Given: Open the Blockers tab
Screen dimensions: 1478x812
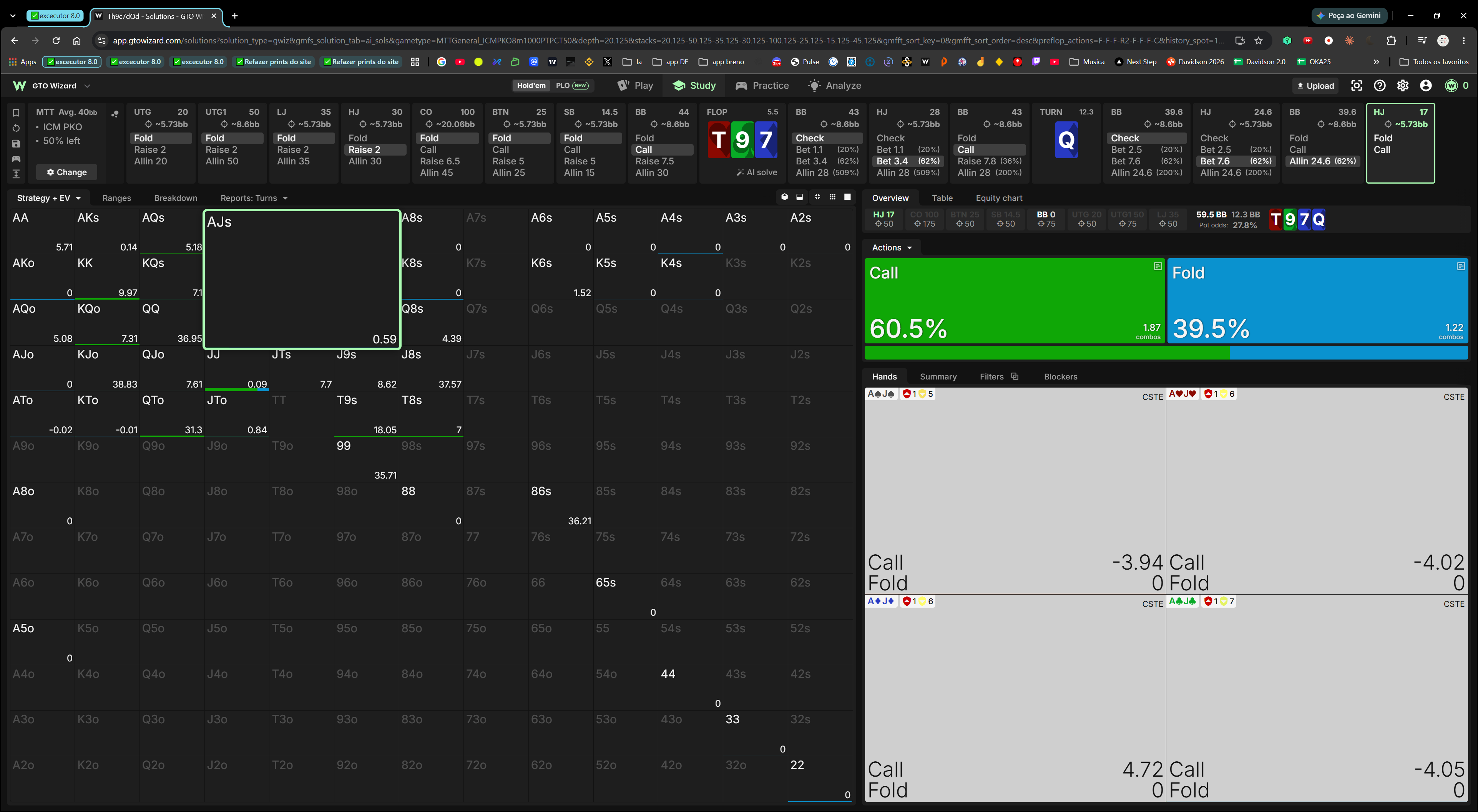Looking at the screenshot, I should [1060, 376].
